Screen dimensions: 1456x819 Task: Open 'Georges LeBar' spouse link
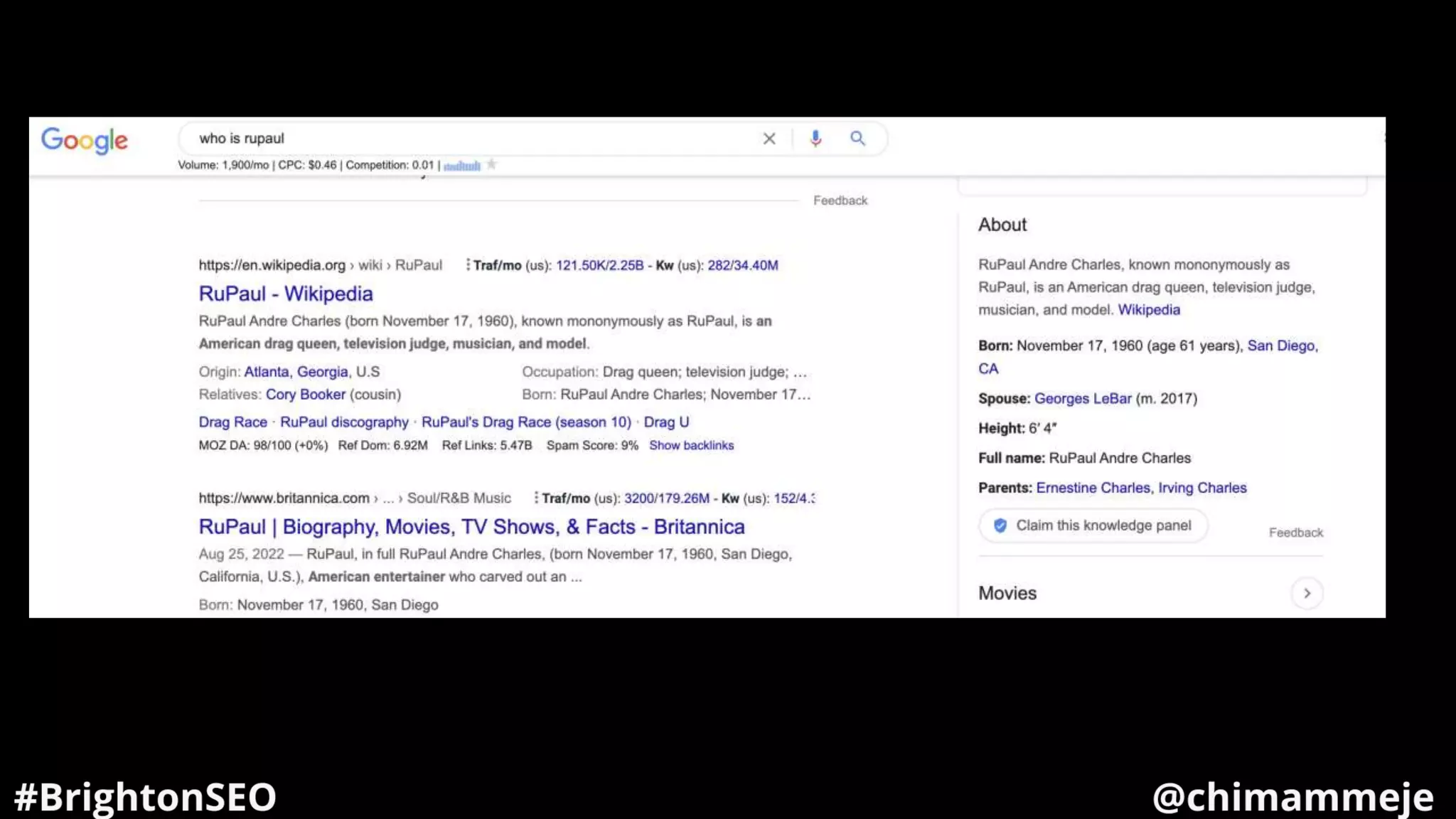tap(1083, 399)
